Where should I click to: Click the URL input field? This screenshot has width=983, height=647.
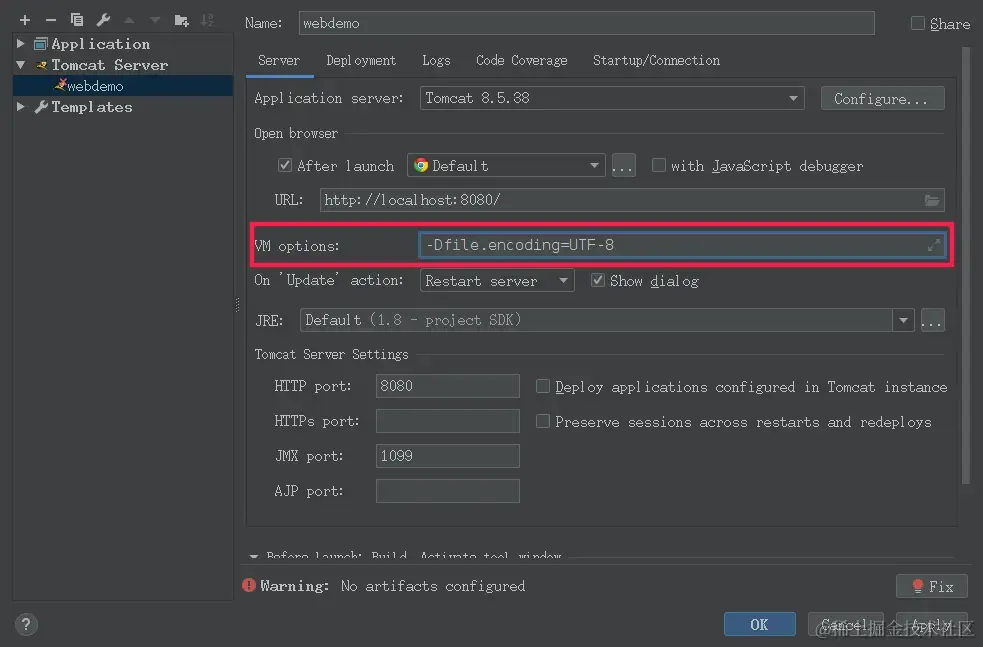click(x=631, y=200)
